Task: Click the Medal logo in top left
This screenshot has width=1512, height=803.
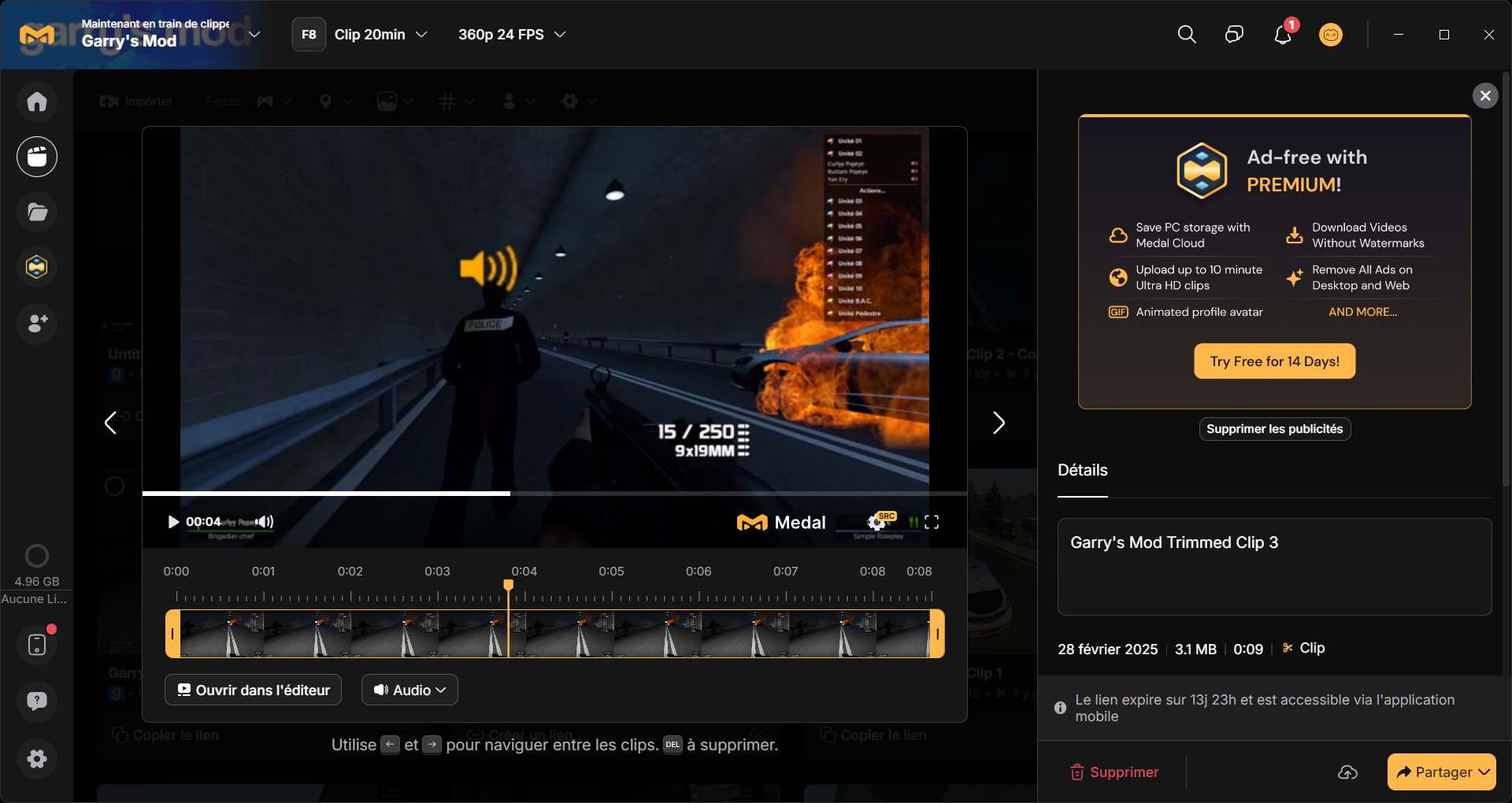Action: point(37,35)
